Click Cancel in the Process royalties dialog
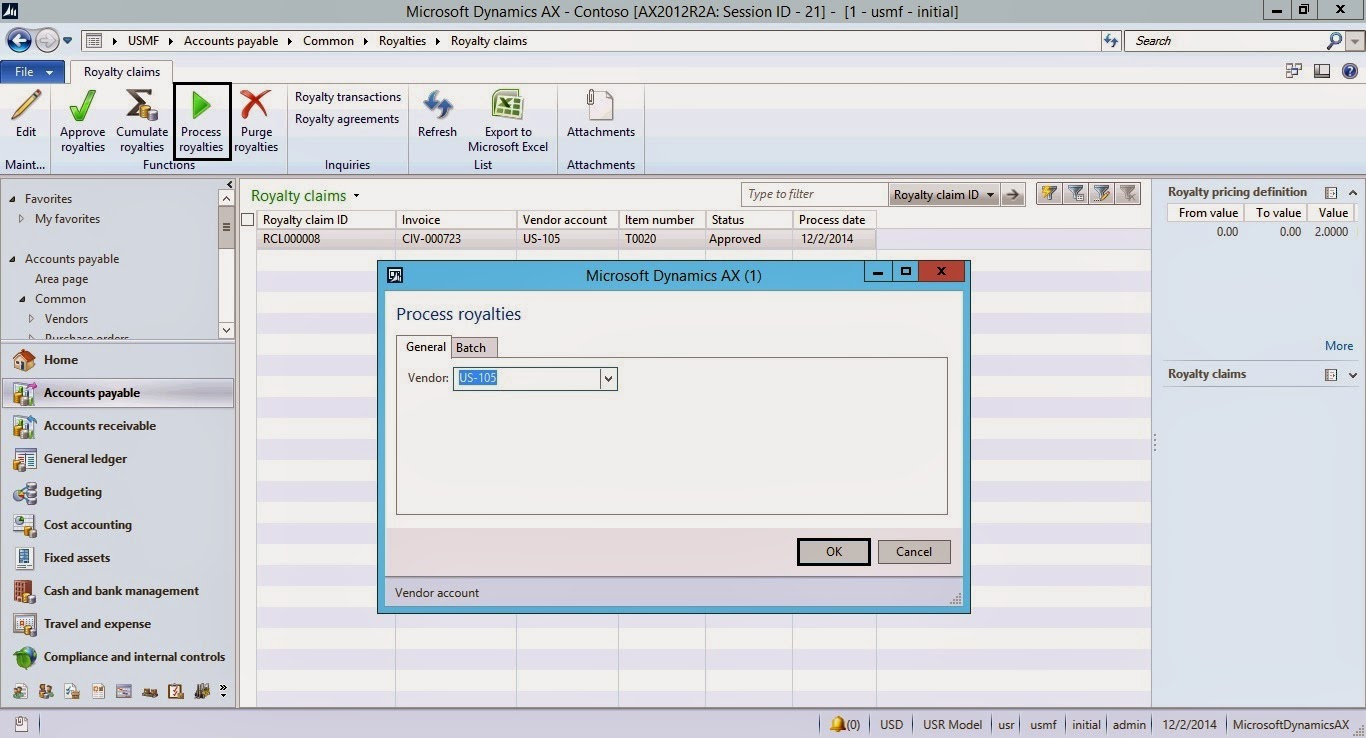Screen dimensions: 1366x738 (914, 551)
